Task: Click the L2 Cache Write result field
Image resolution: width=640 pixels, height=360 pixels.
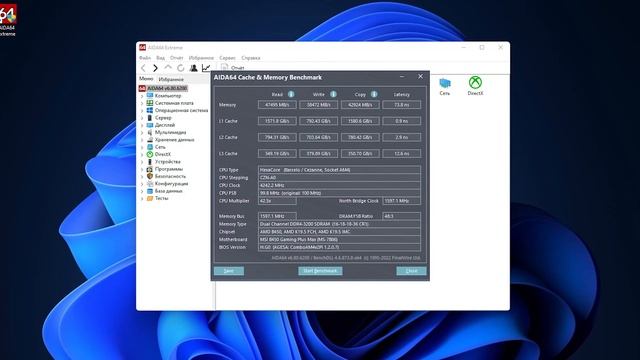Action: (x=319, y=138)
